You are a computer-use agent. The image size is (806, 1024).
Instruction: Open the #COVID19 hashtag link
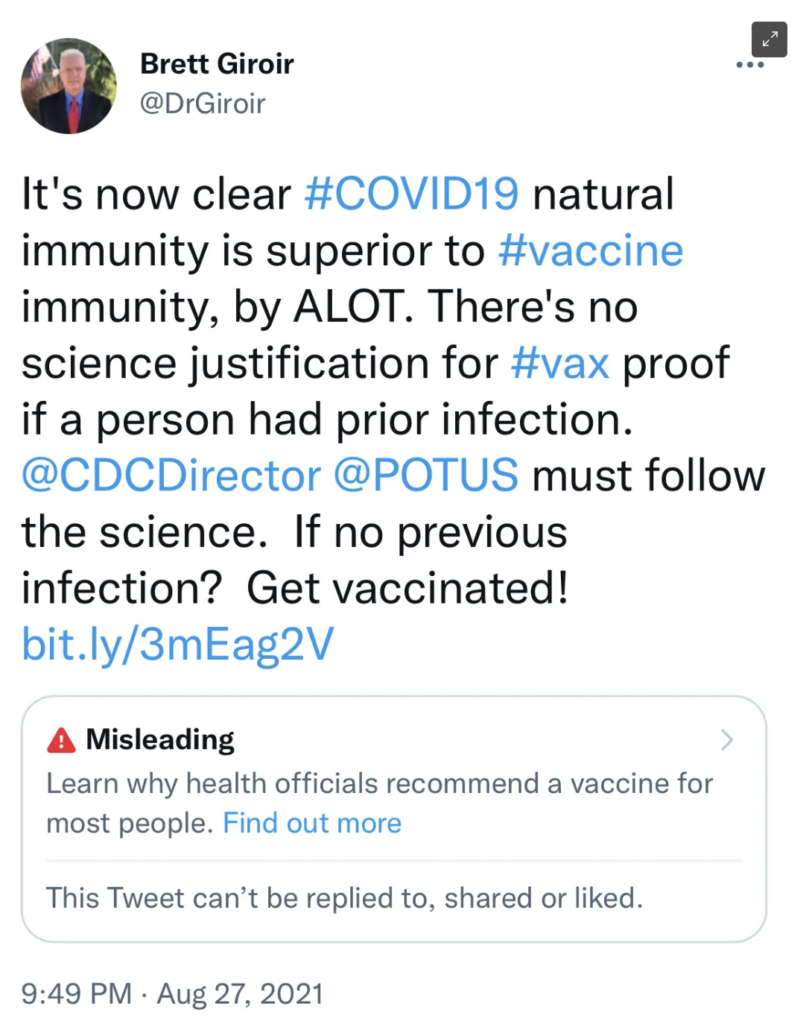tap(411, 193)
